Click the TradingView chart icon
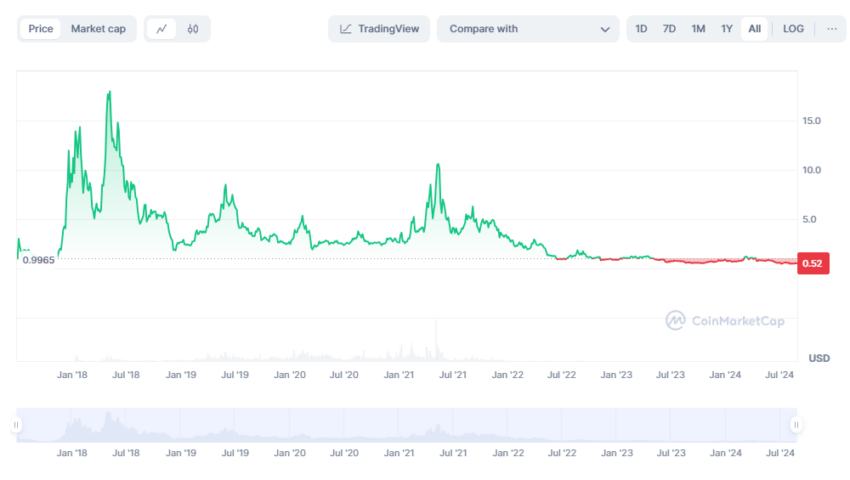850x480 pixels. pyautogui.click(x=345, y=29)
